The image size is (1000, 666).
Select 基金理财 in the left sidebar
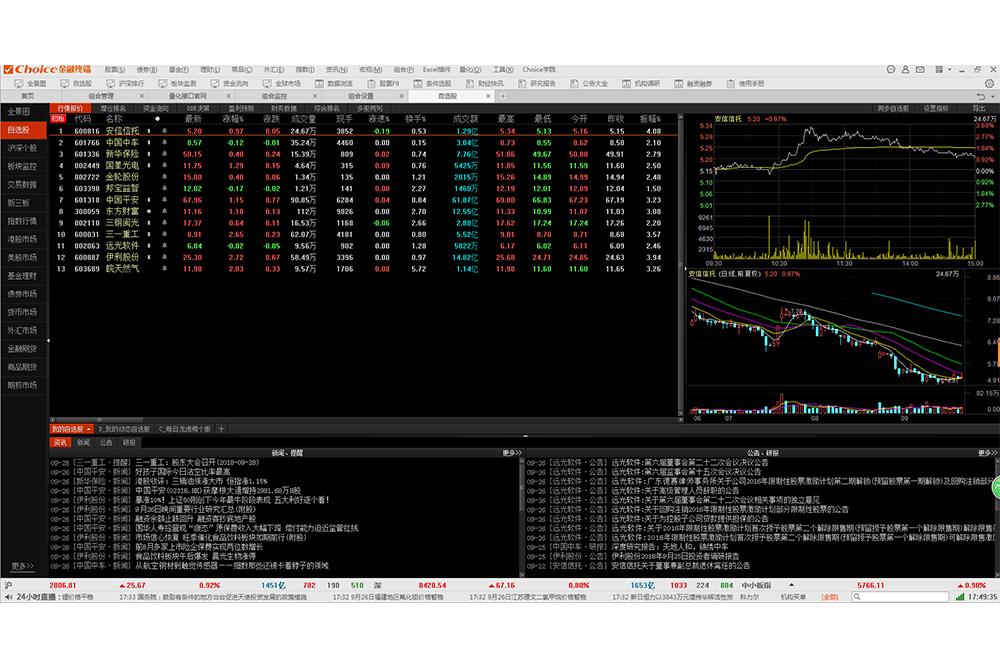click(x=22, y=276)
